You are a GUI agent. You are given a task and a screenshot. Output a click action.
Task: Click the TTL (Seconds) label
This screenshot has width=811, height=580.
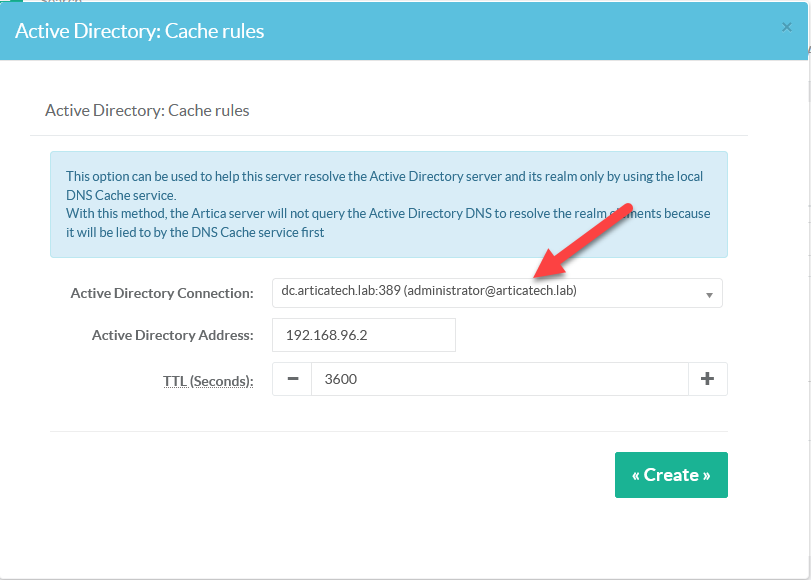point(208,380)
